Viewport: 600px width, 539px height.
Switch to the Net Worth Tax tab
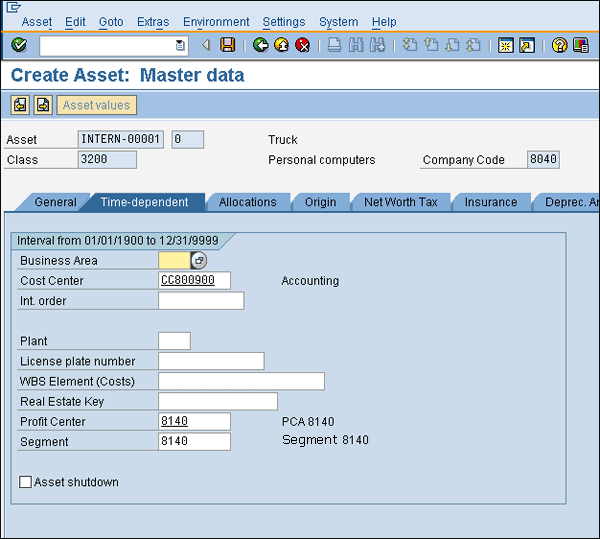(x=400, y=202)
